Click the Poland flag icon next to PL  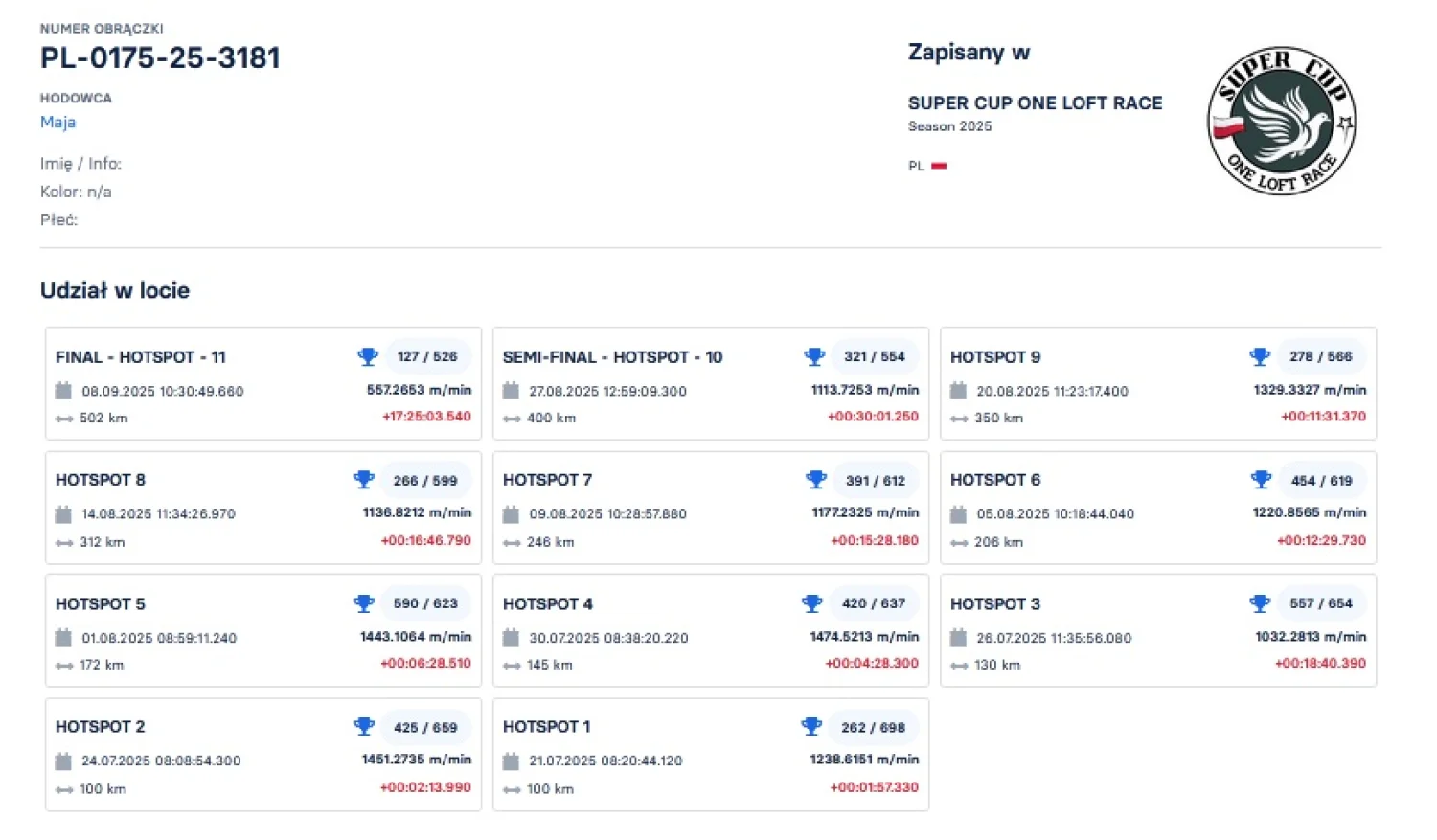coord(939,166)
